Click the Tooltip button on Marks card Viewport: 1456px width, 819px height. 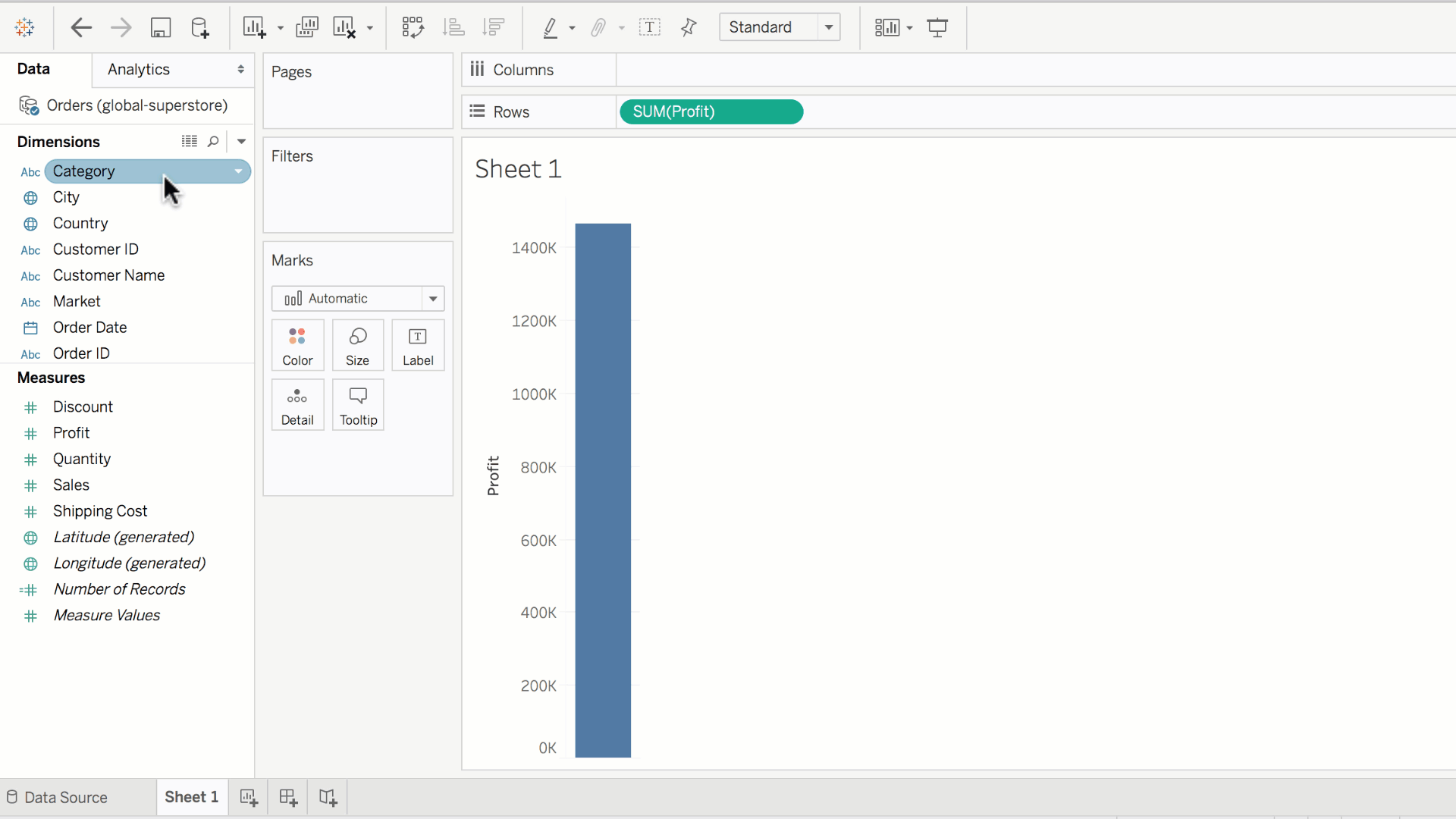coord(358,405)
